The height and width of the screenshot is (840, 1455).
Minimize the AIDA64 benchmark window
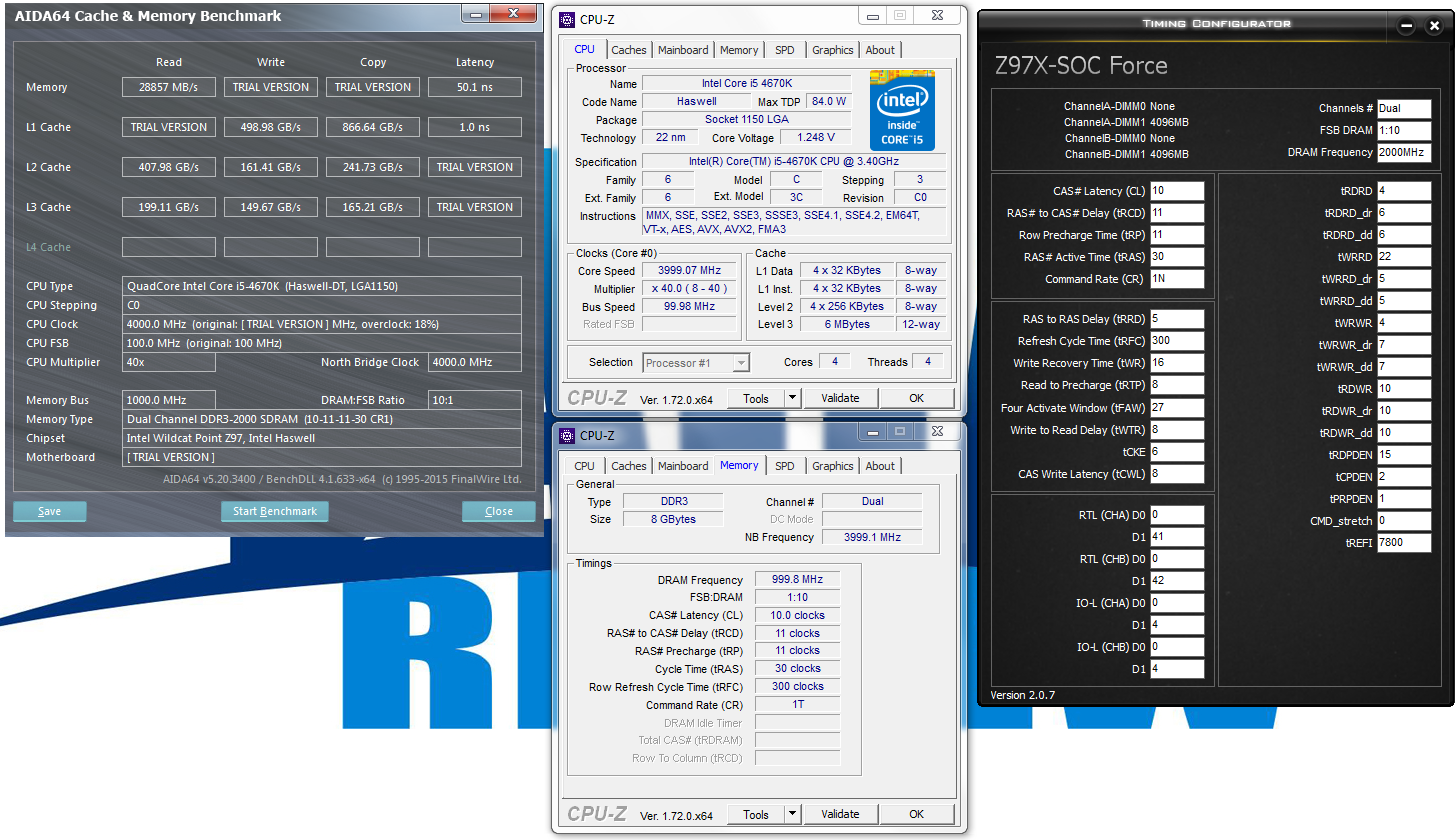point(476,14)
